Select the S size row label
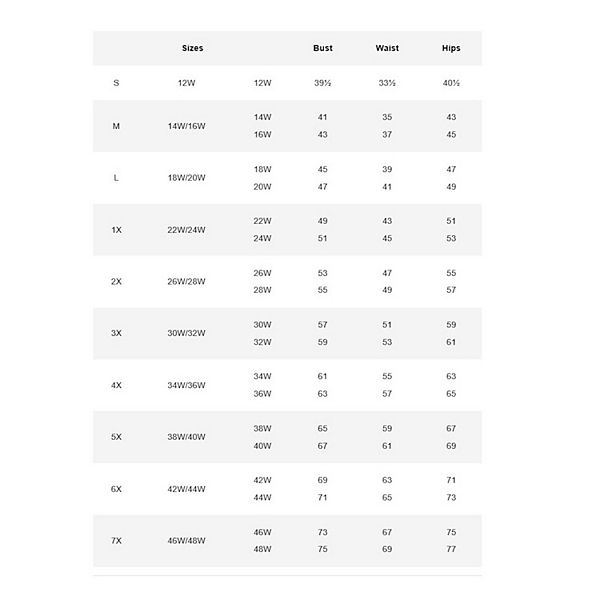This screenshot has width=600, height=600. click(116, 83)
